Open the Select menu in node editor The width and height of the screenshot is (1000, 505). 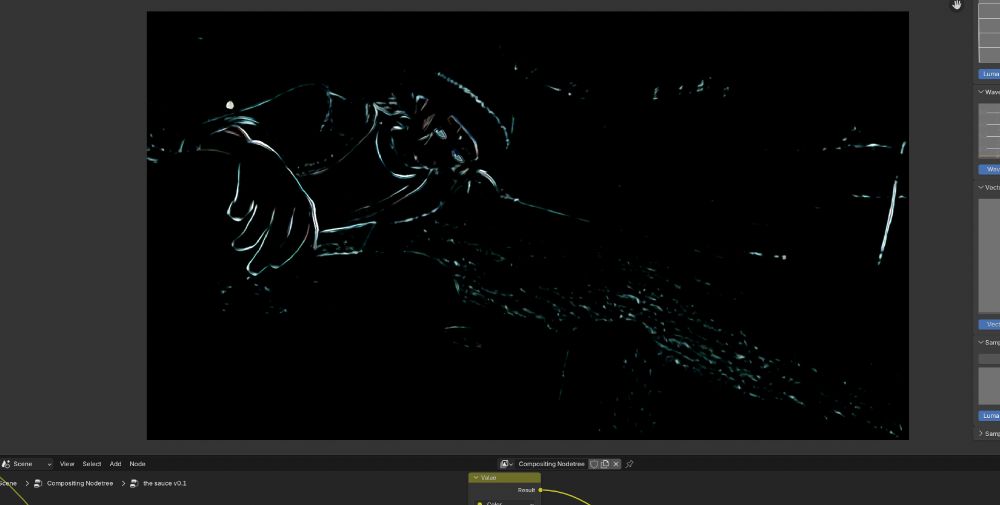(x=92, y=464)
